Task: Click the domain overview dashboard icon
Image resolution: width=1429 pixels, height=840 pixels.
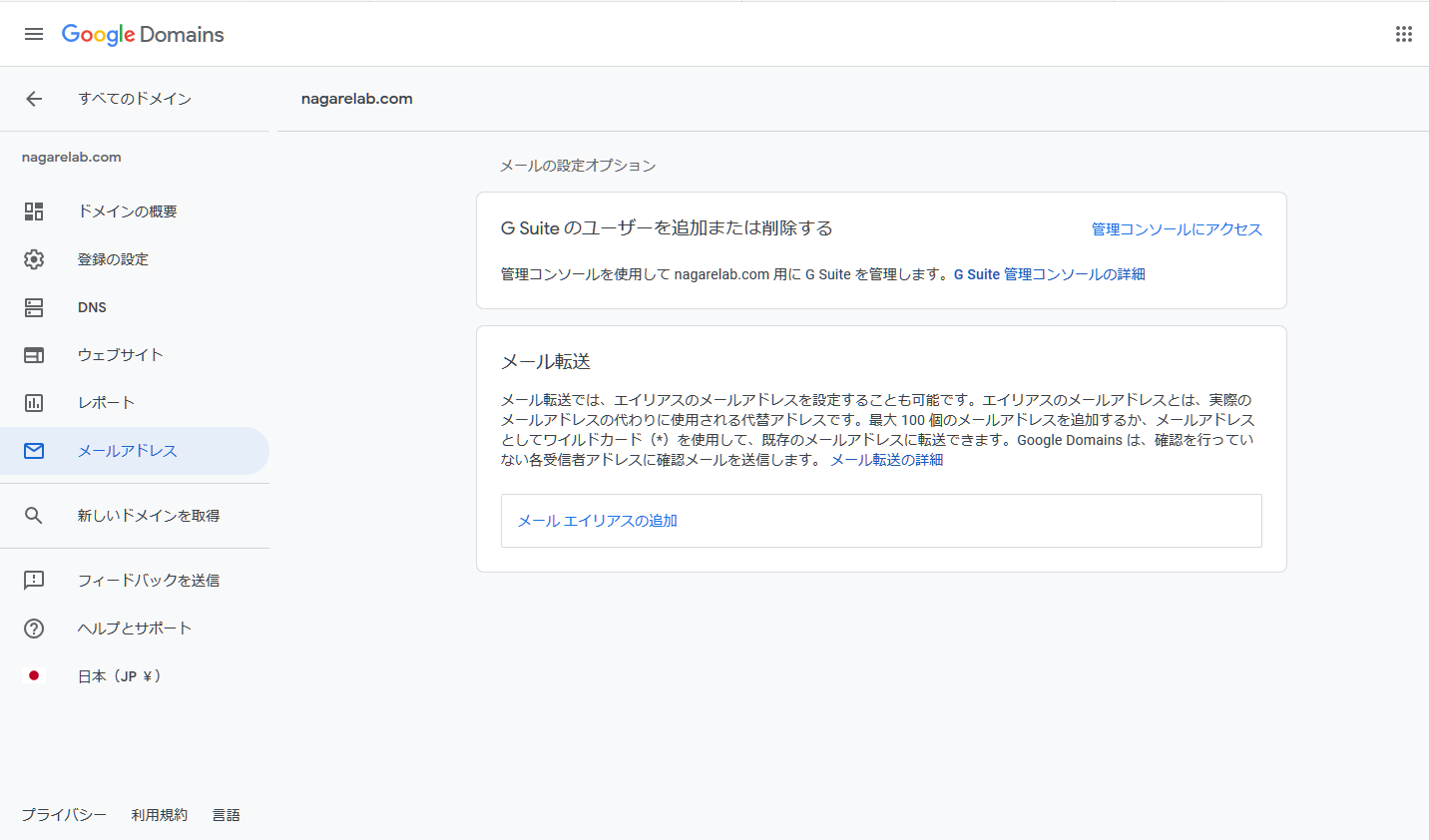Action: (34, 211)
